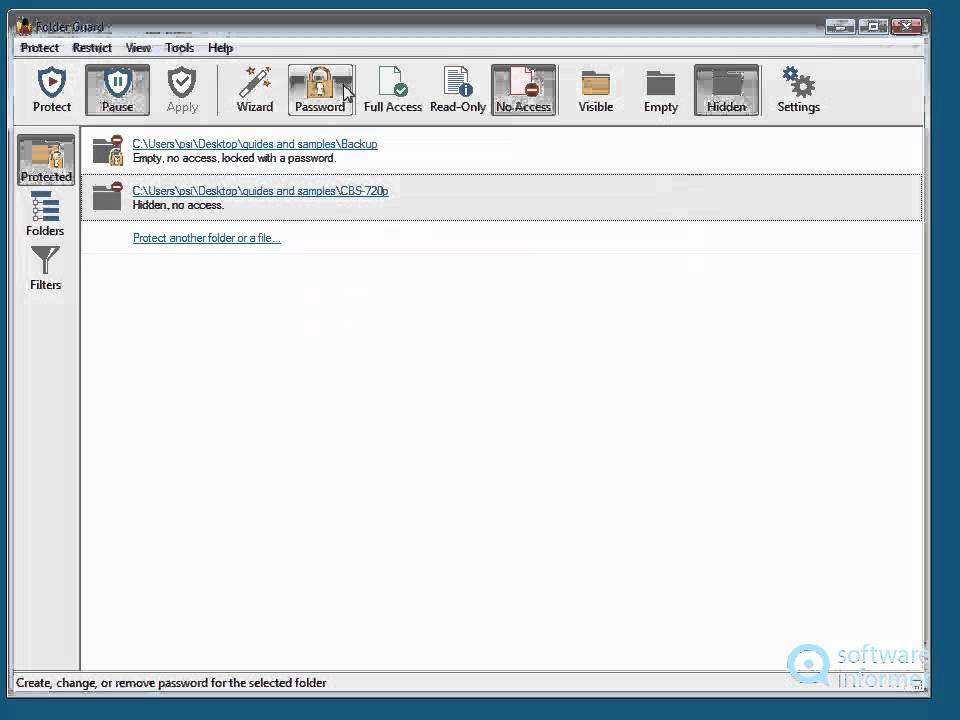Make the folder Visible
The height and width of the screenshot is (720, 960).
(595, 90)
